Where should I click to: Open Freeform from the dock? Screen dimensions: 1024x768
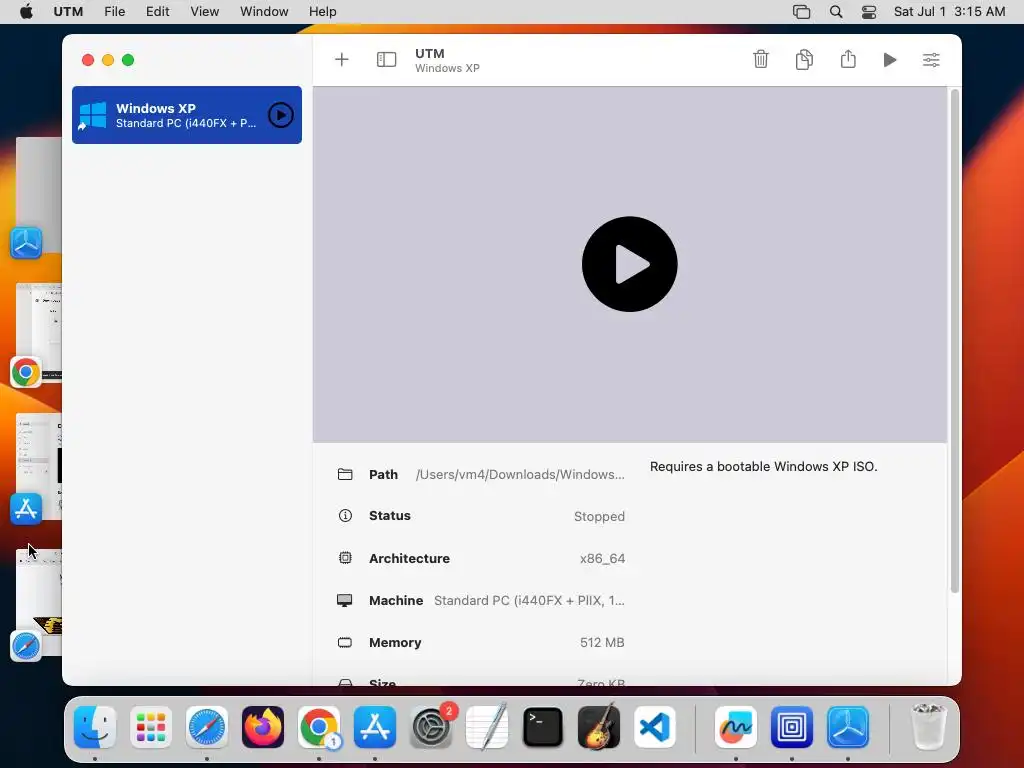(x=736, y=727)
